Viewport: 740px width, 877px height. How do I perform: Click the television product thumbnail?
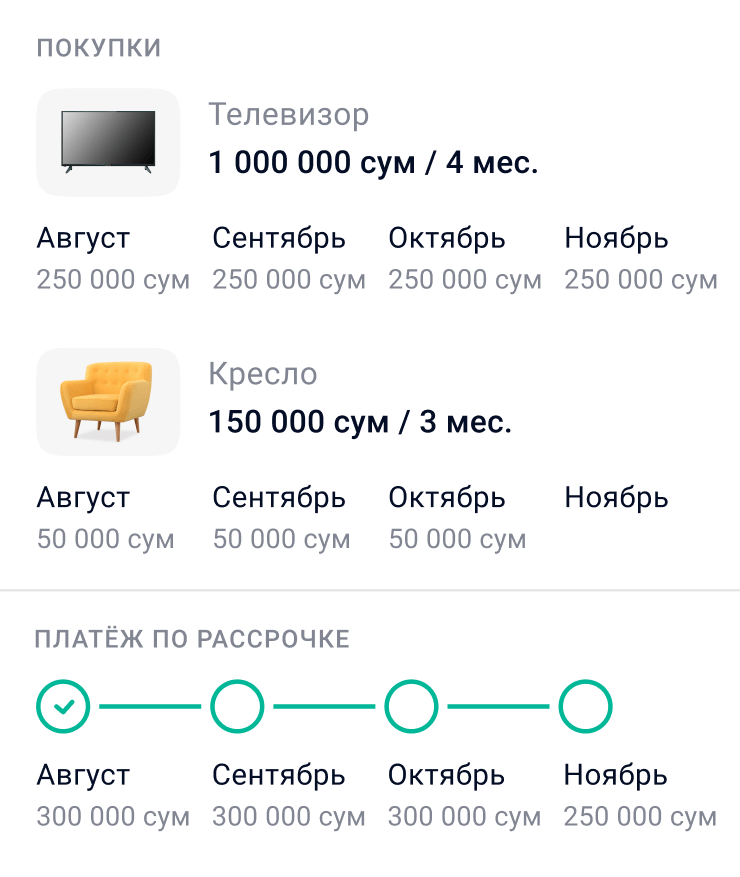[x=108, y=142]
